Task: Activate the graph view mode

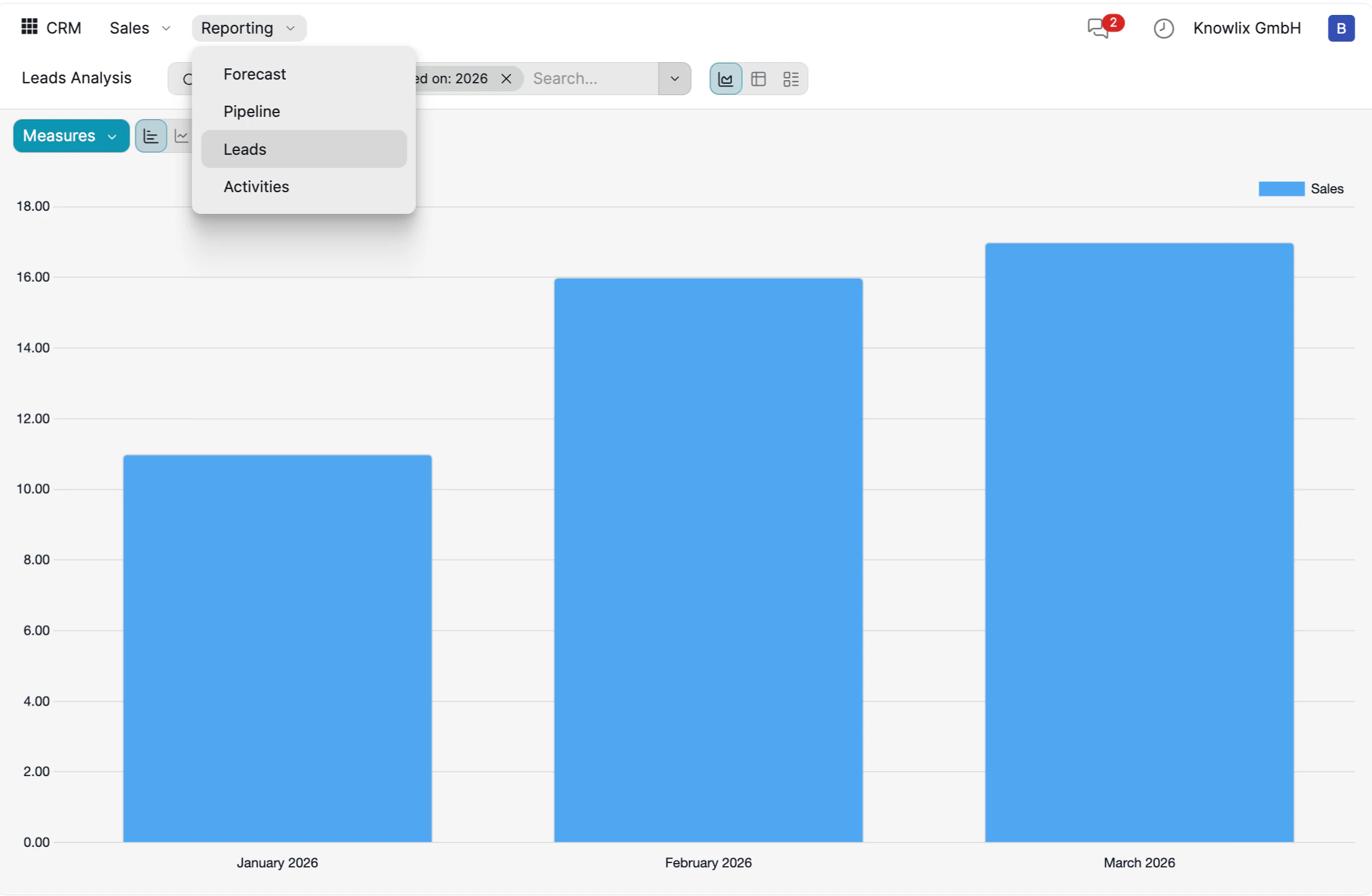Action: (725, 78)
